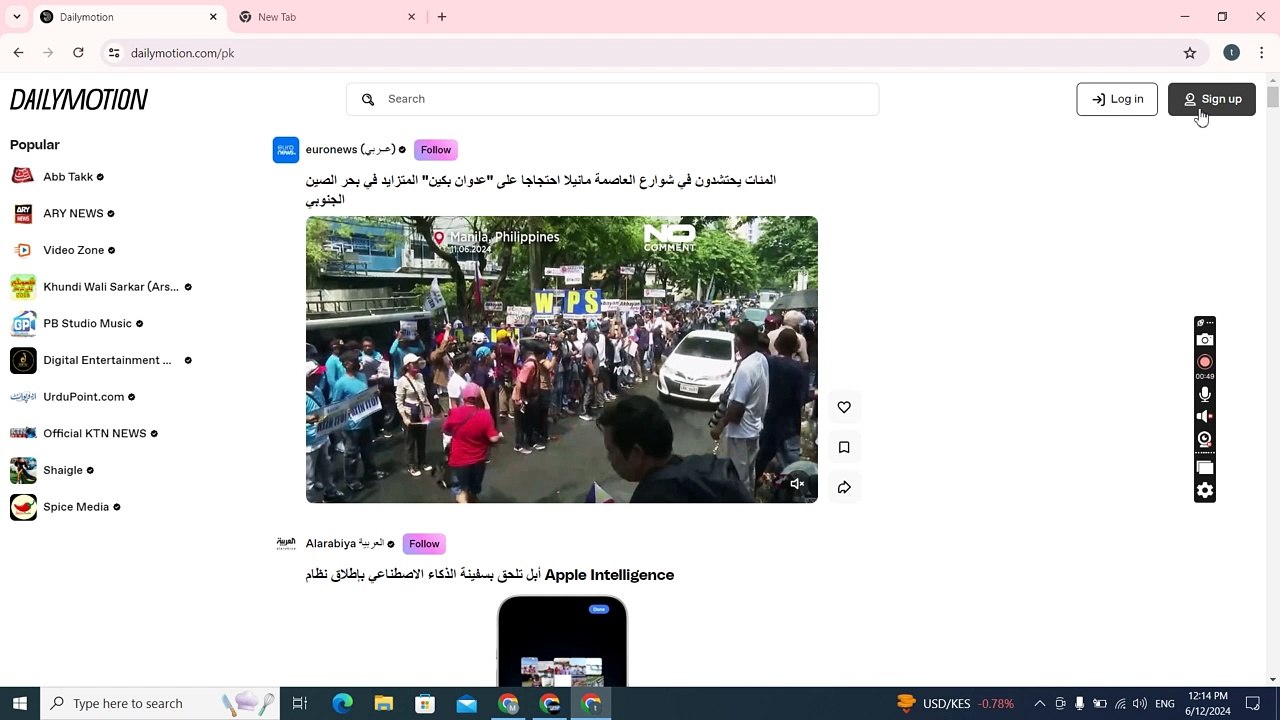Close the New Tab tab
The height and width of the screenshot is (720, 1280).
click(411, 17)
